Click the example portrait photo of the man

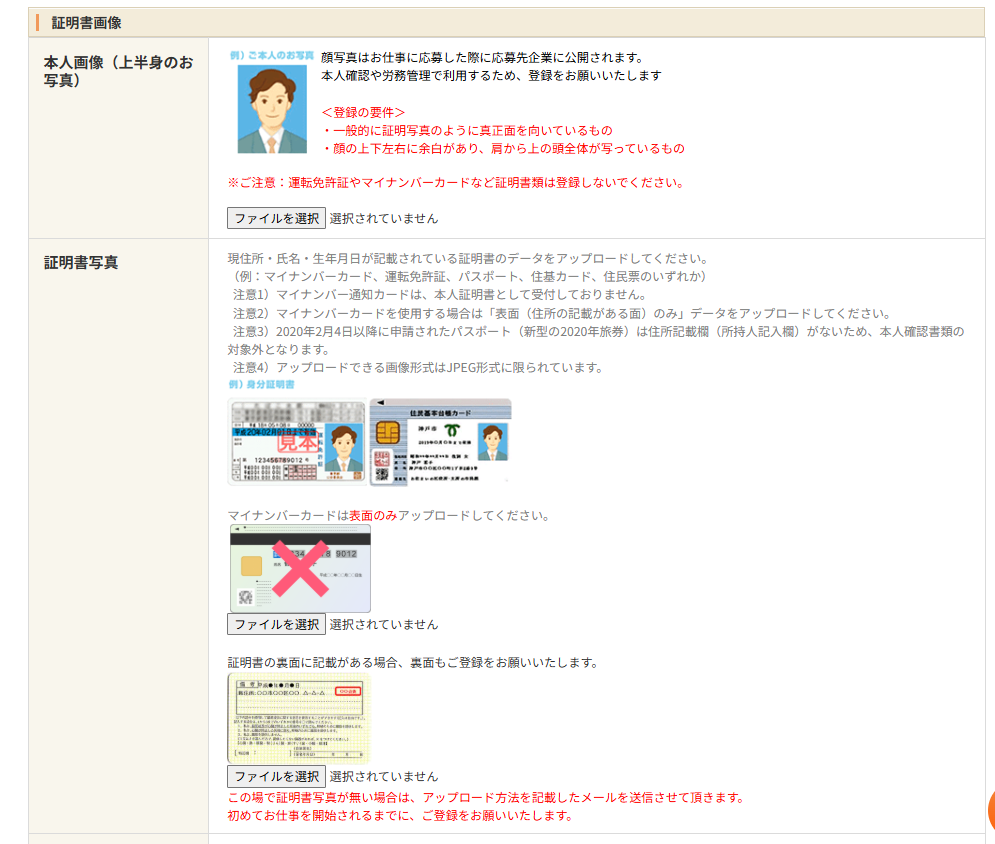pos(272,109)
